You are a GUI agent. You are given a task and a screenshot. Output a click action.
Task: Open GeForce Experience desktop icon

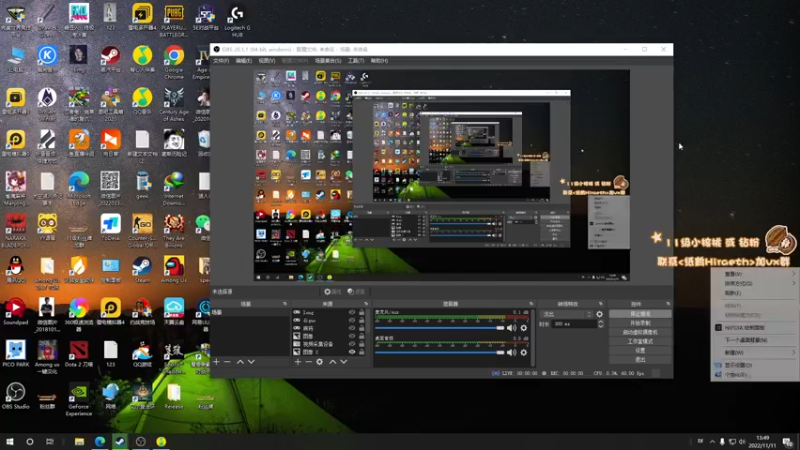[79, 399]
